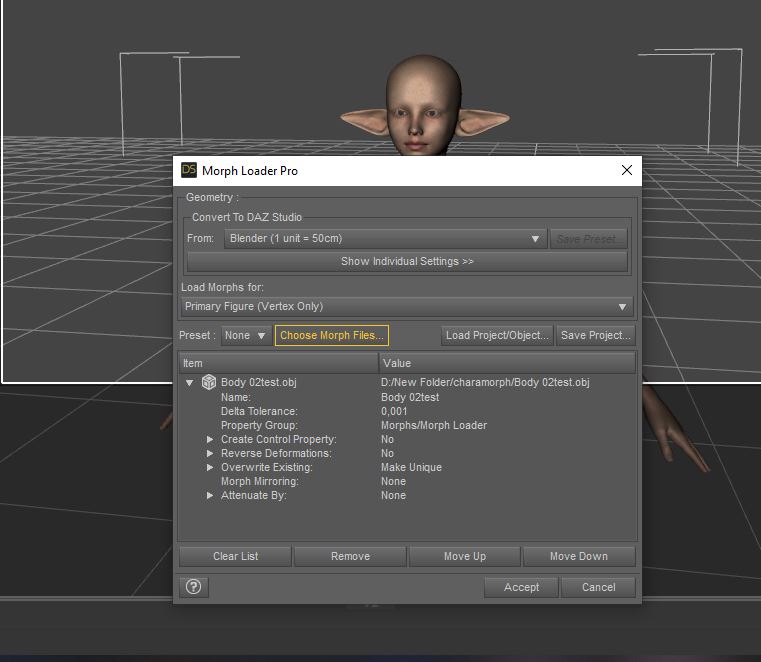Click the Item column header
Screen dimensions: 761x662
pyautogui.click(x=279, y=363)
